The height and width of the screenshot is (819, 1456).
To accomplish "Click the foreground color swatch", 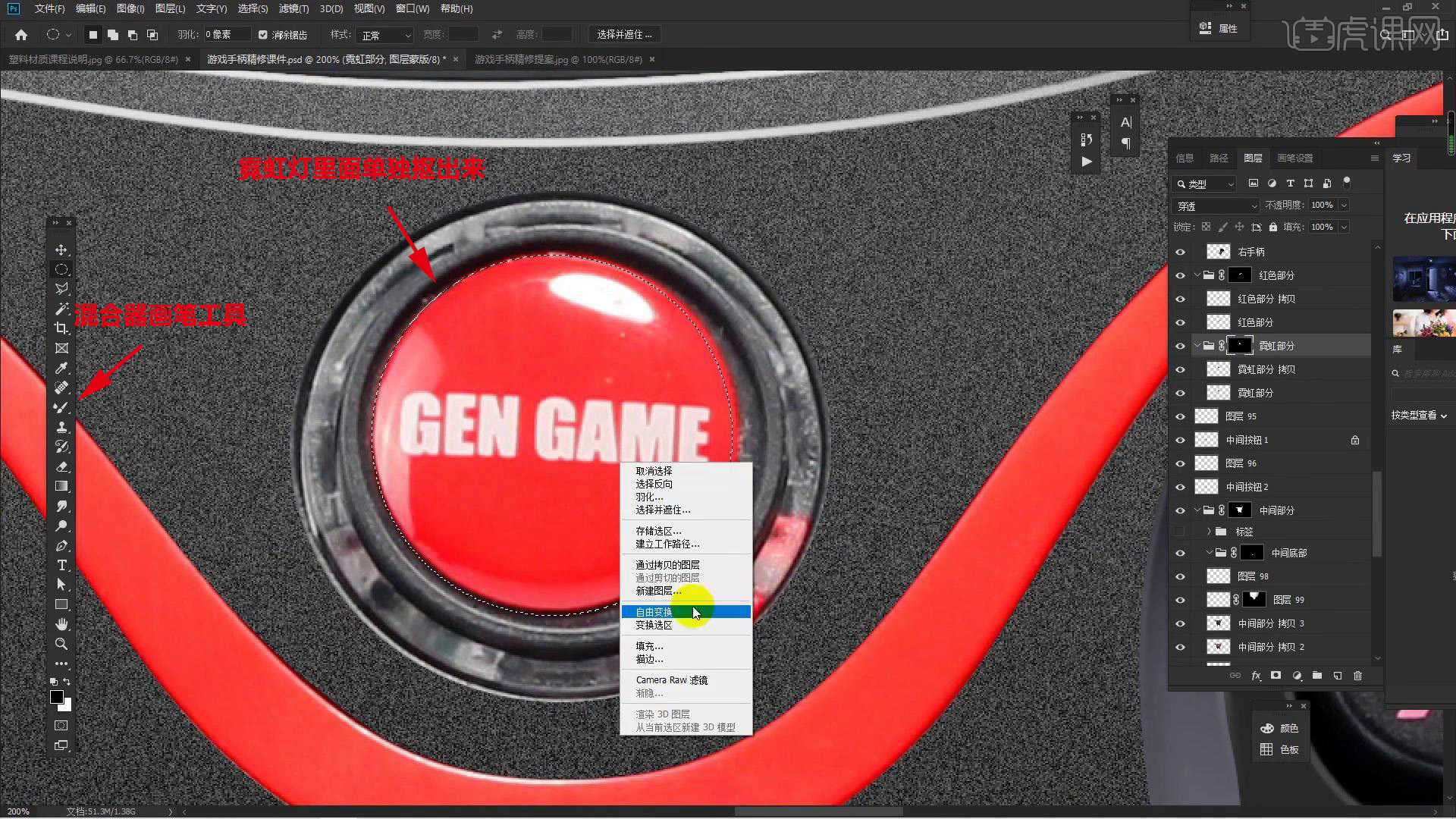I will point(56,697).
